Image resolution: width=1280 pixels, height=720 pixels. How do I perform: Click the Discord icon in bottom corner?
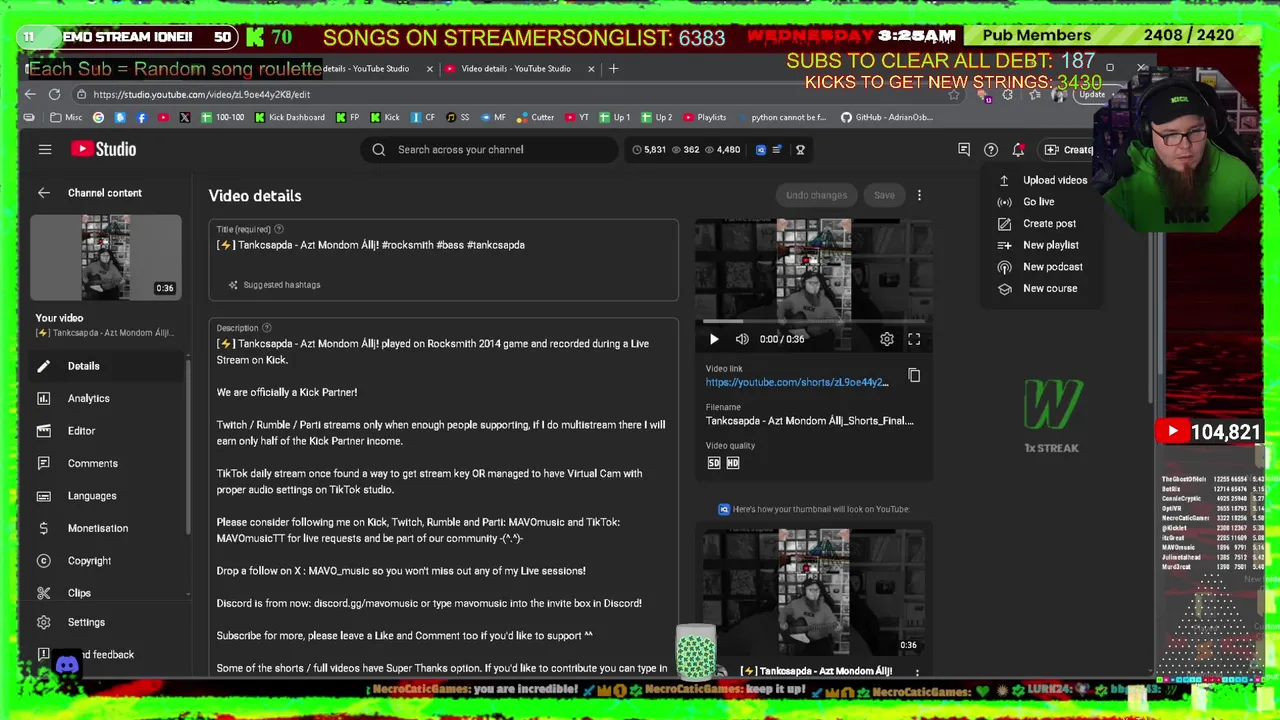tap(67, 664)
